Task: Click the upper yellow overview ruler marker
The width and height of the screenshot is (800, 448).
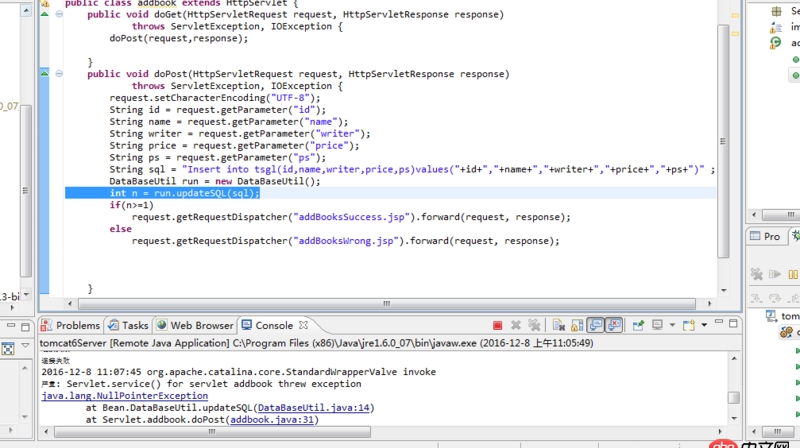Action: click(x=735, y=16)
